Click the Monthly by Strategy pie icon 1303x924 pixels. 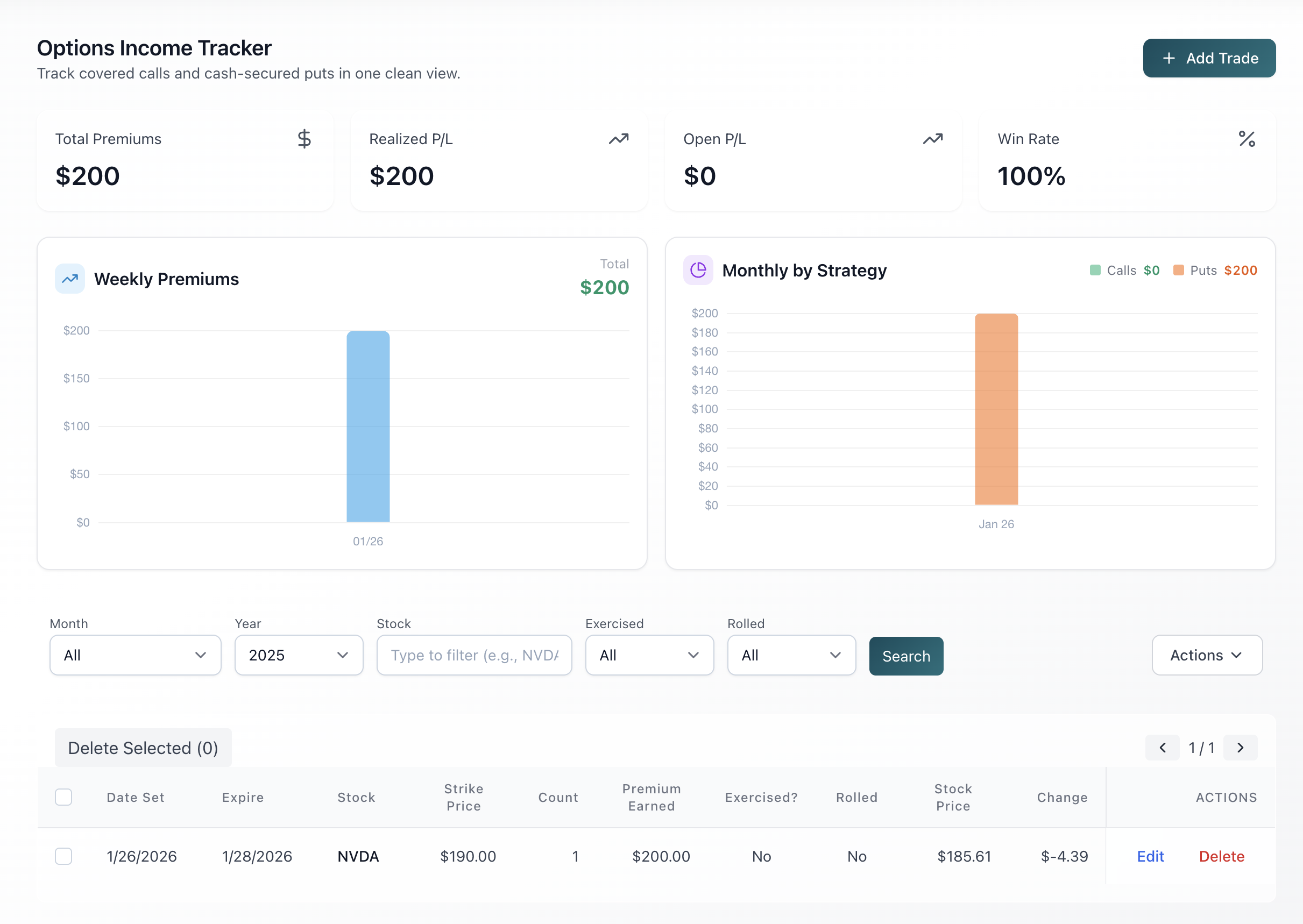click(698, 269)
